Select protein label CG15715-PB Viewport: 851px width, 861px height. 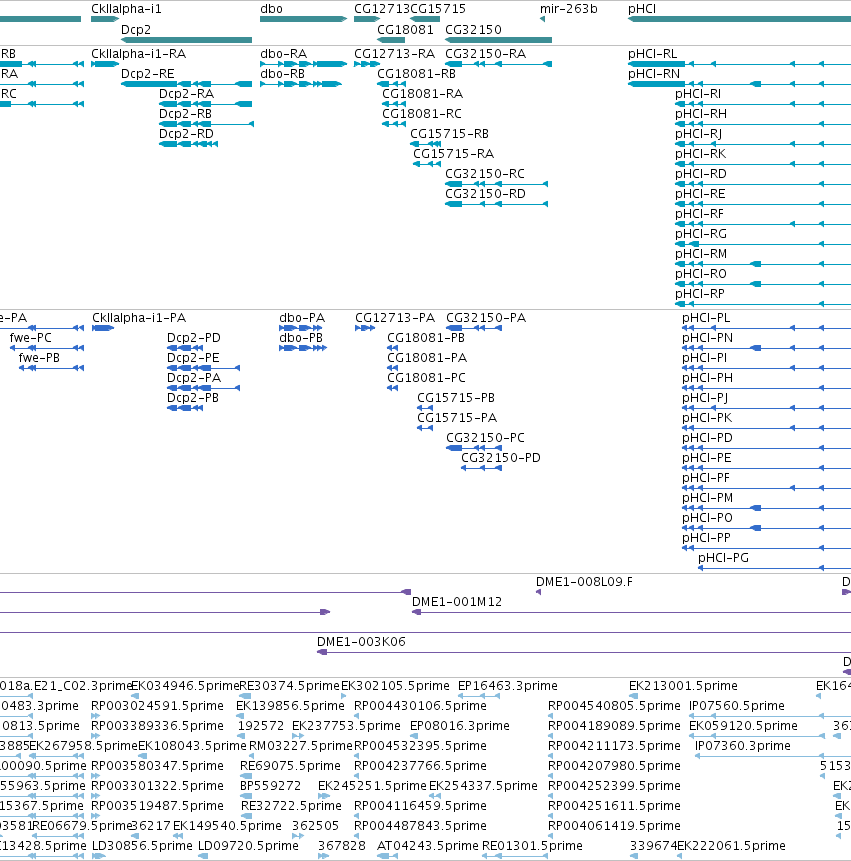pos(456,398)
